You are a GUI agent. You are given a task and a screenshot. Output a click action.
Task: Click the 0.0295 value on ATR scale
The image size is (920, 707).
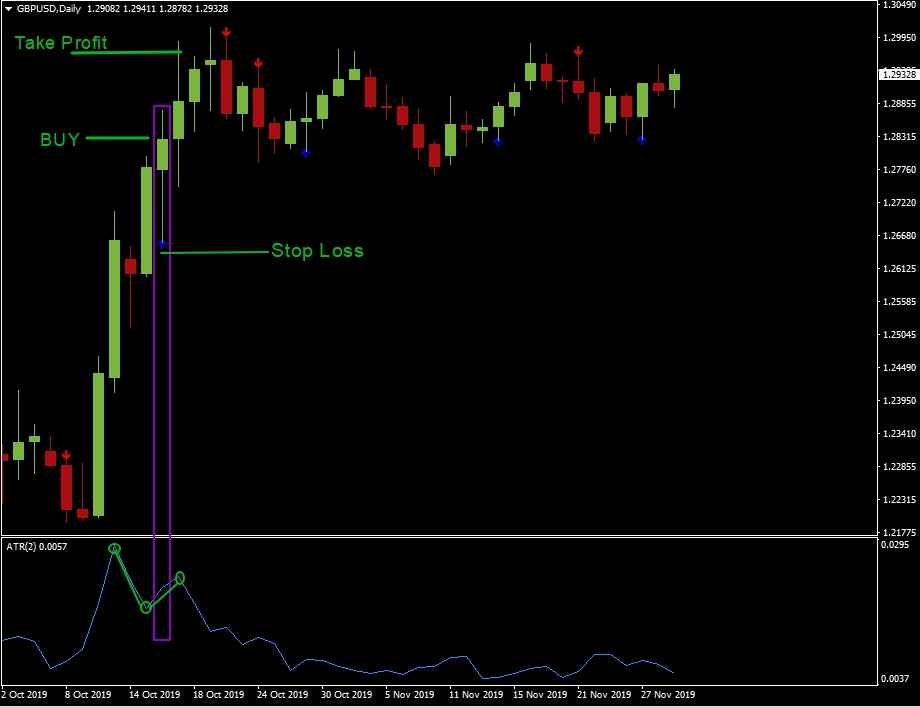897,545
